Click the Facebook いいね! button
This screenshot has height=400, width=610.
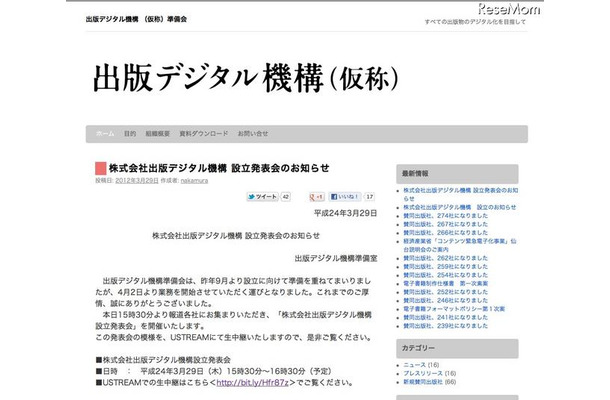[x=345, y=197]
